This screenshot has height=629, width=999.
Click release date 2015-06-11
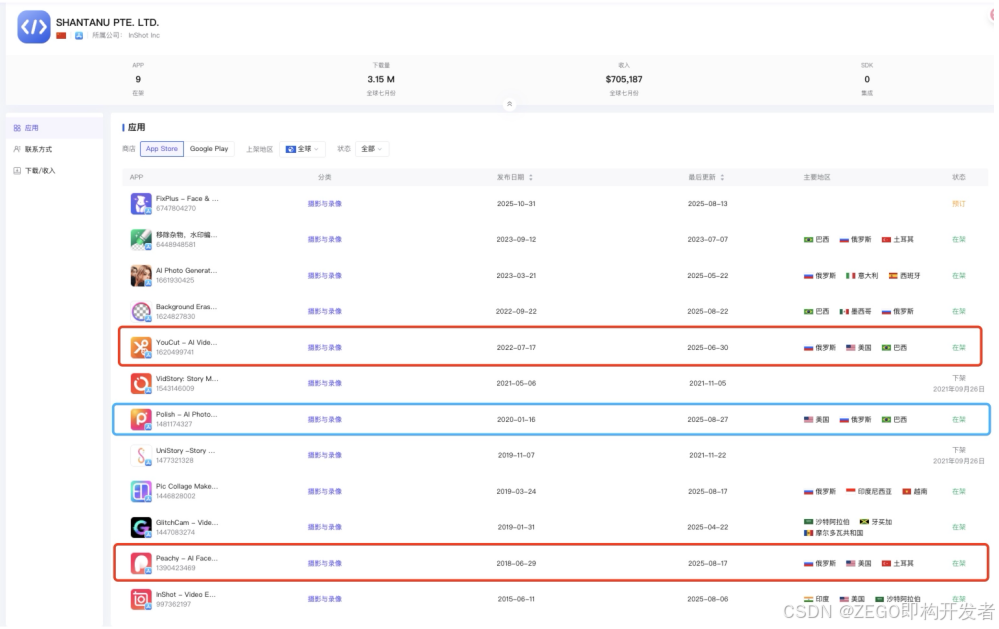[516, 599]
